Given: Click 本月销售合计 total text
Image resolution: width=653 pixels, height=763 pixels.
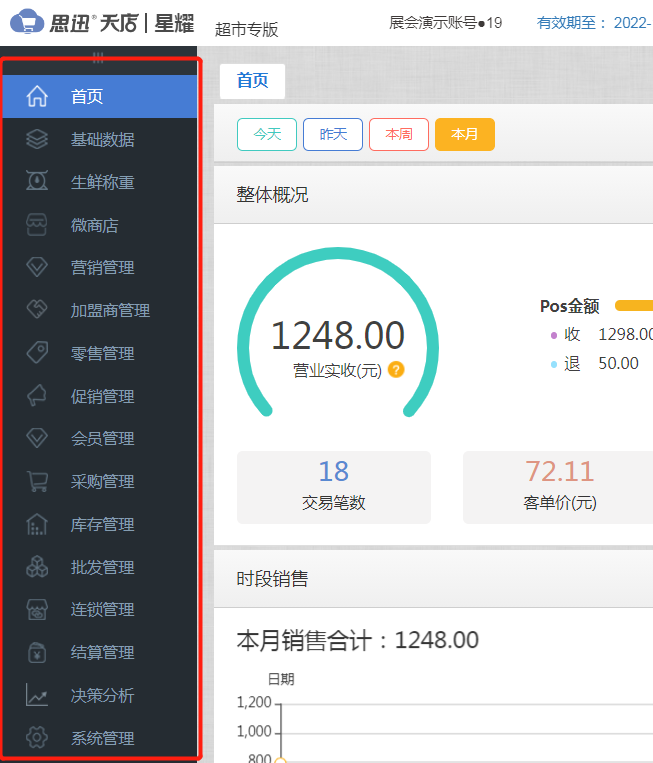Looking at the screenshot, I should pyautogui.click(x=358, y=640).
